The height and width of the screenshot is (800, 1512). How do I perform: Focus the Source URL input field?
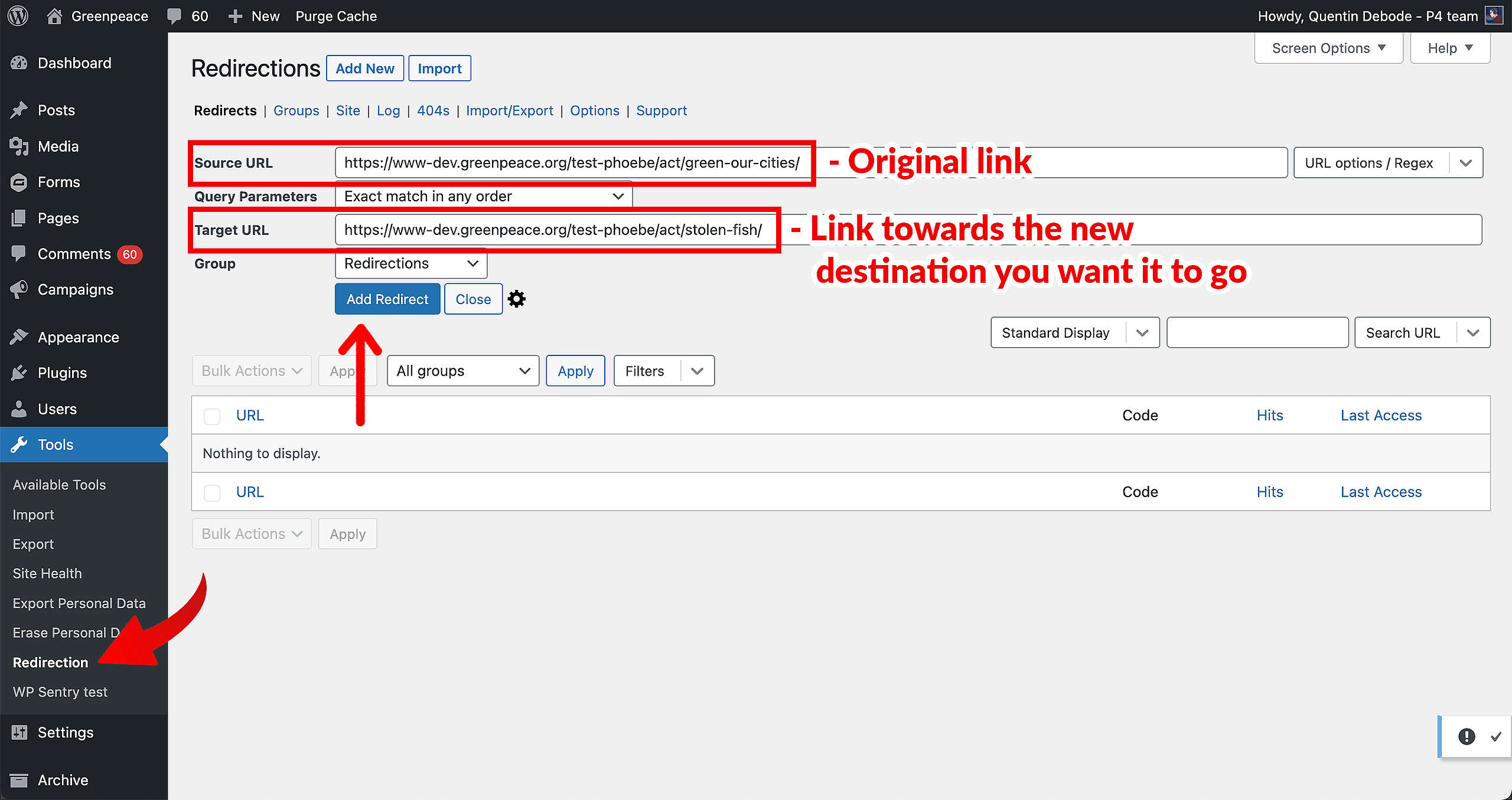tap(811, 163)
